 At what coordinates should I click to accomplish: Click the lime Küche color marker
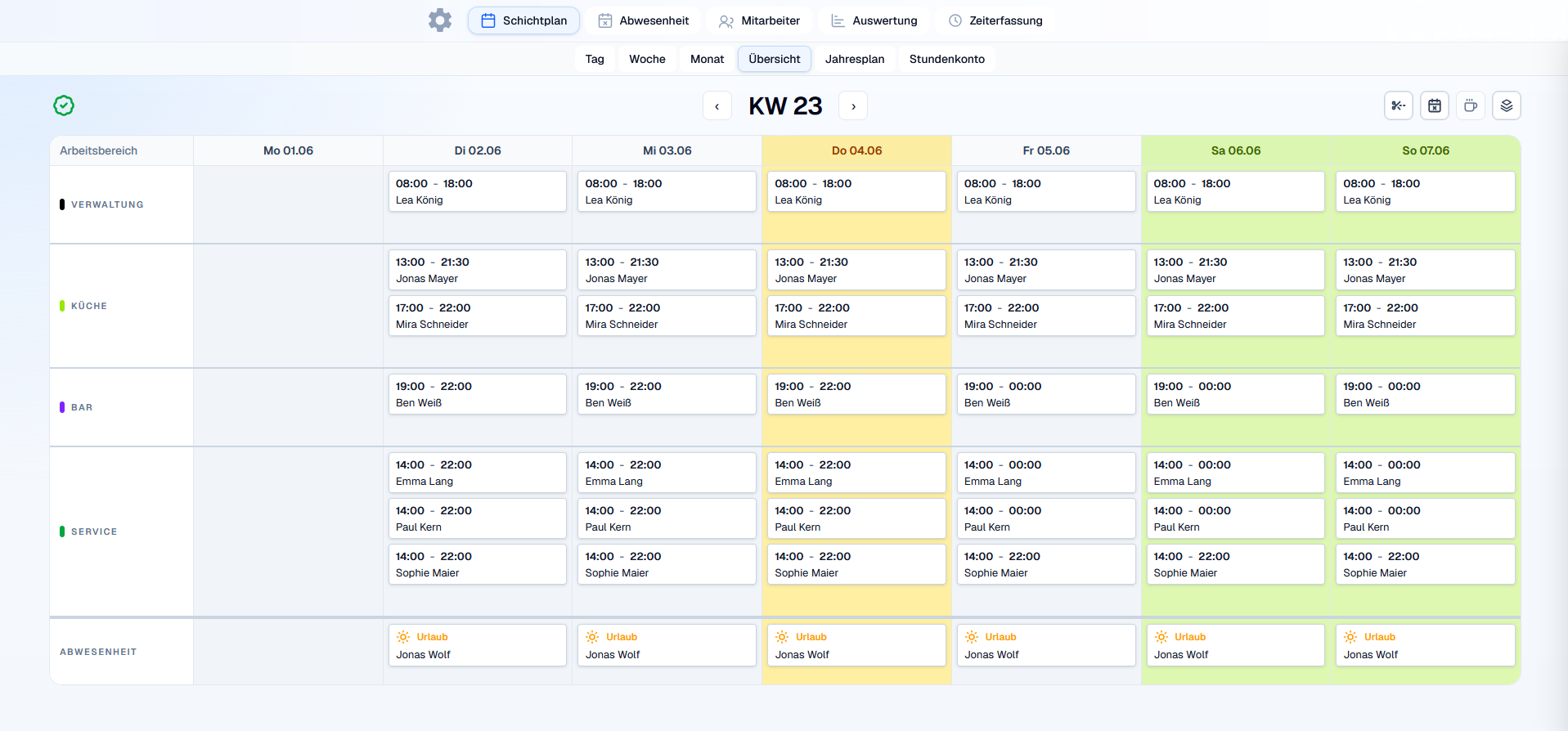point(62,306)
